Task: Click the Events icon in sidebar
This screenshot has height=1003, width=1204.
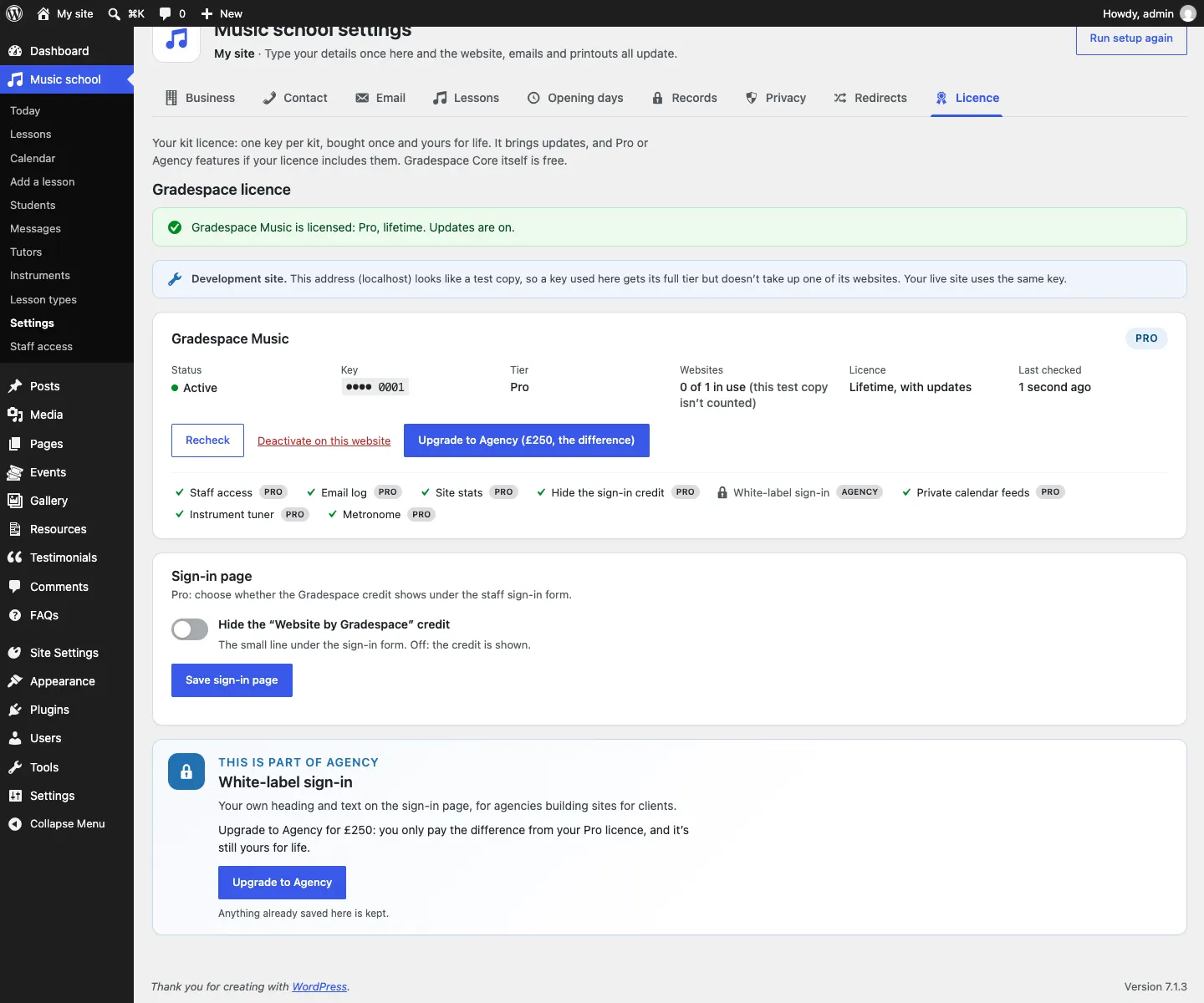Action: [x=15, y=472]
